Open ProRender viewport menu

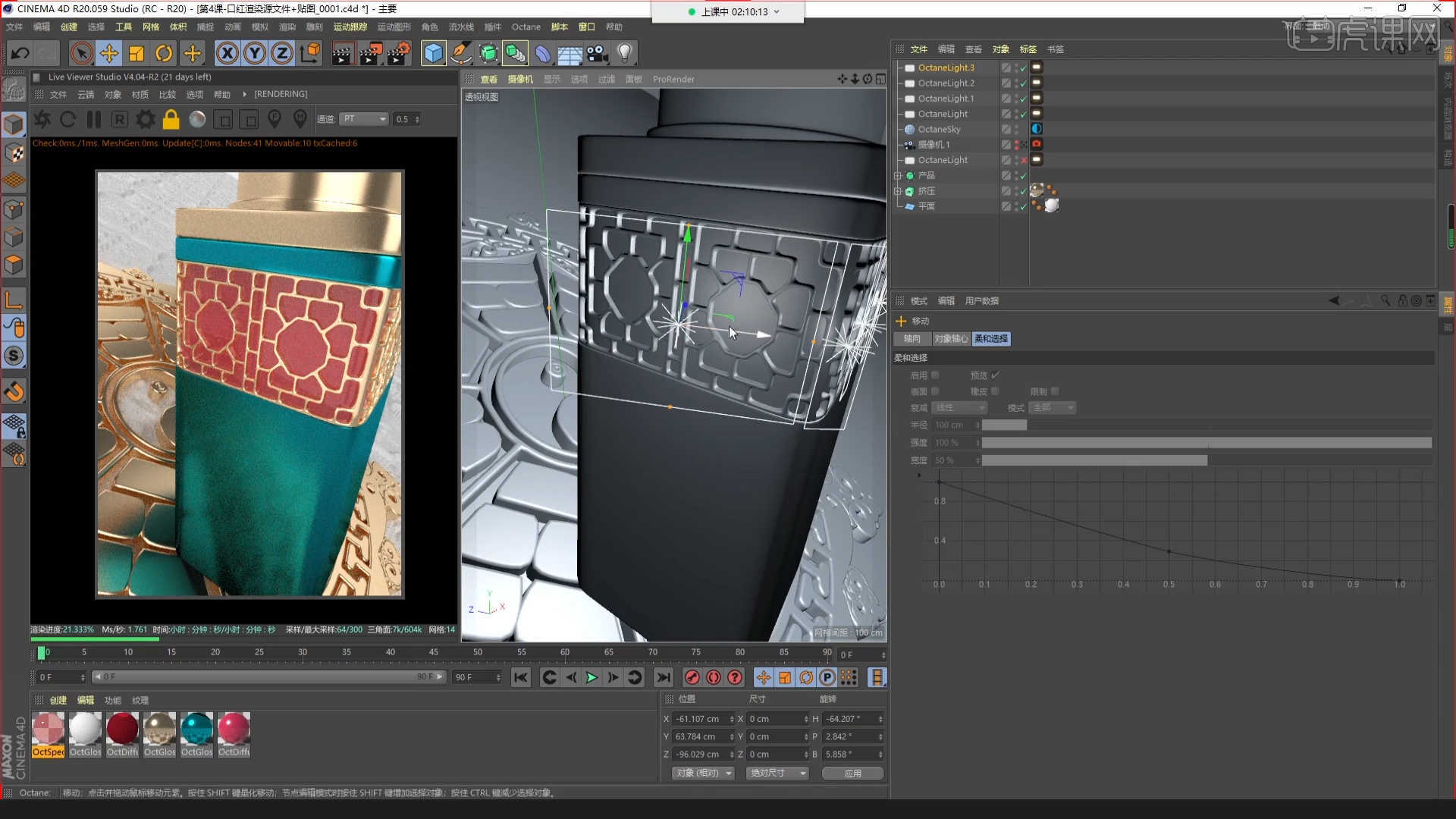click(x=673, y=79)
